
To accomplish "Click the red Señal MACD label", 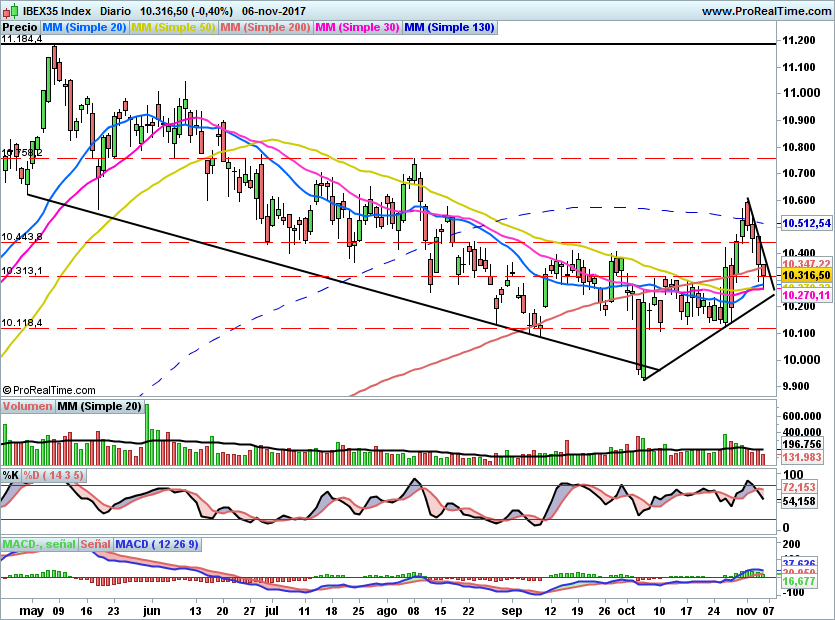I will (95, 544).
